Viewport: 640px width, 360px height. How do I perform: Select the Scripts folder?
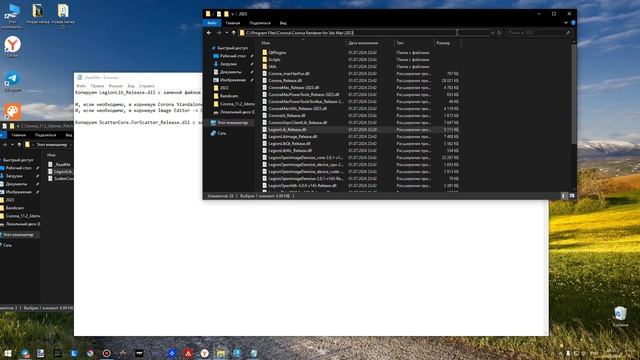[274, 60]
